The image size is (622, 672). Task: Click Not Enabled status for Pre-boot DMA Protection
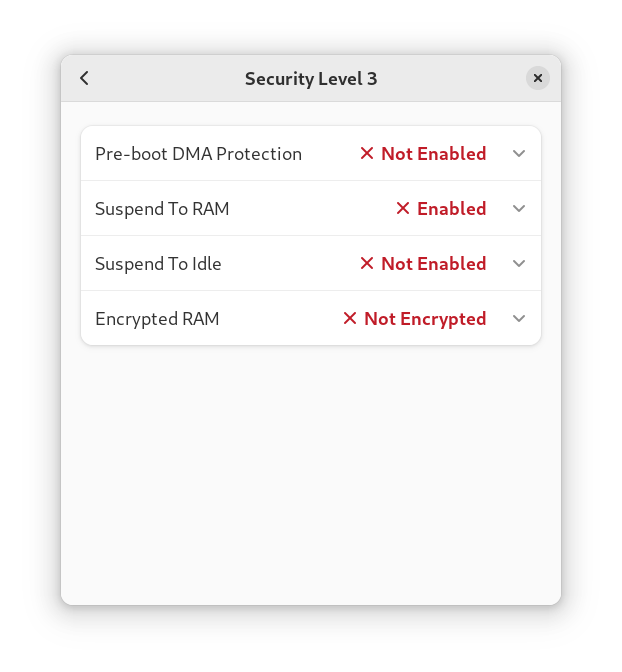pyautogui.click(x=433, y=154)
